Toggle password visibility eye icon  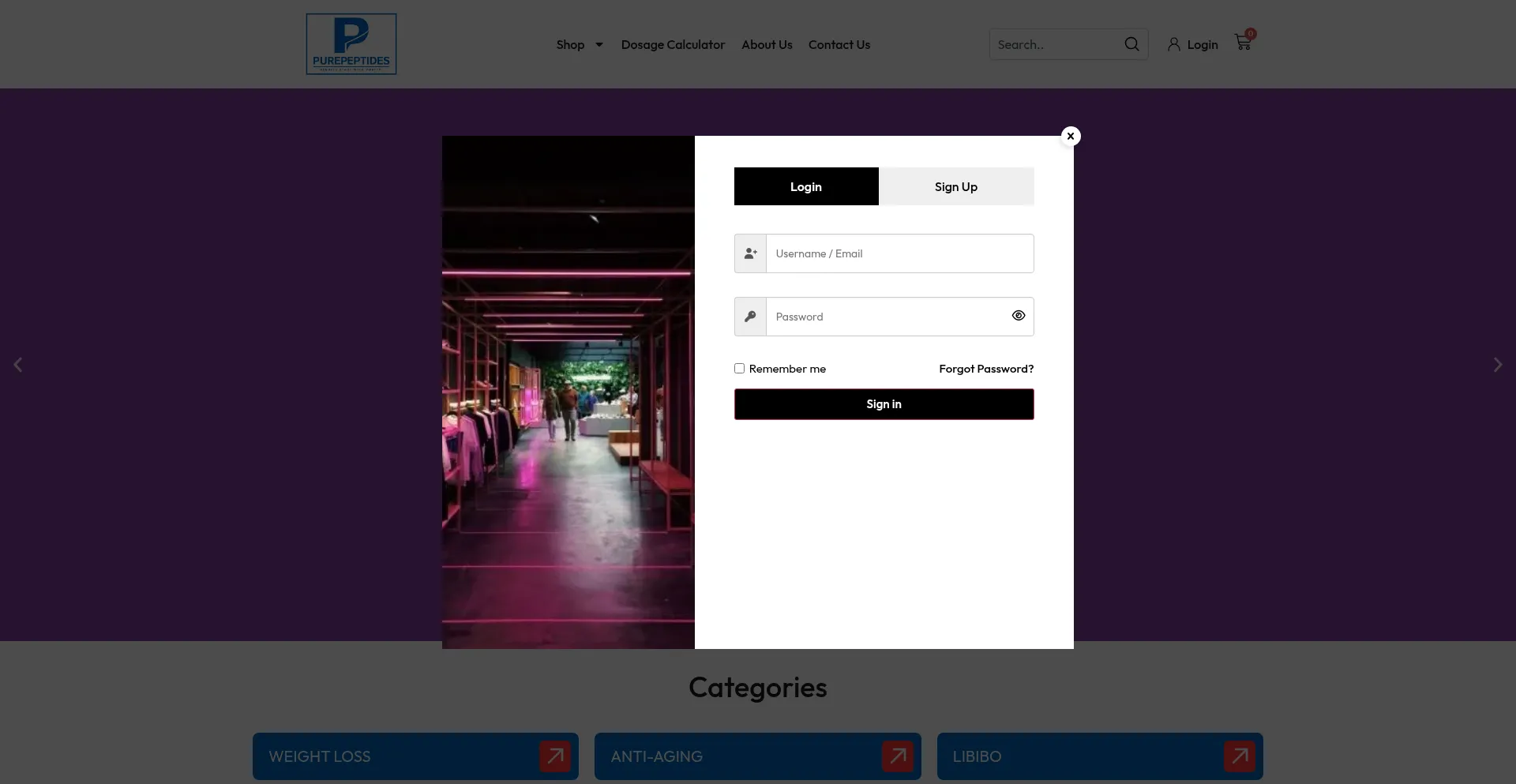(1019, 315)
